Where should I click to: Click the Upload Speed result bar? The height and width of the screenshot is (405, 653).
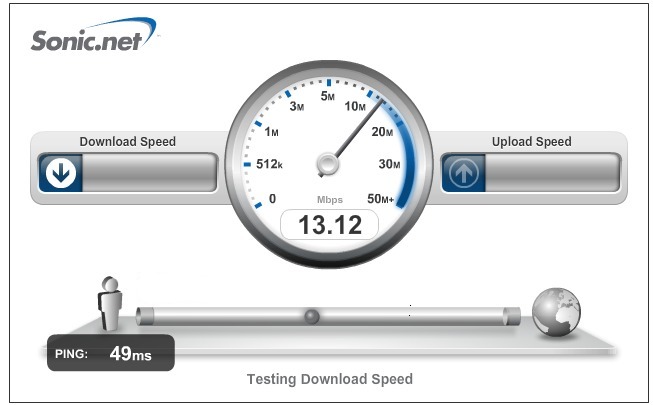pyautogui.click(x=531, y=173)
